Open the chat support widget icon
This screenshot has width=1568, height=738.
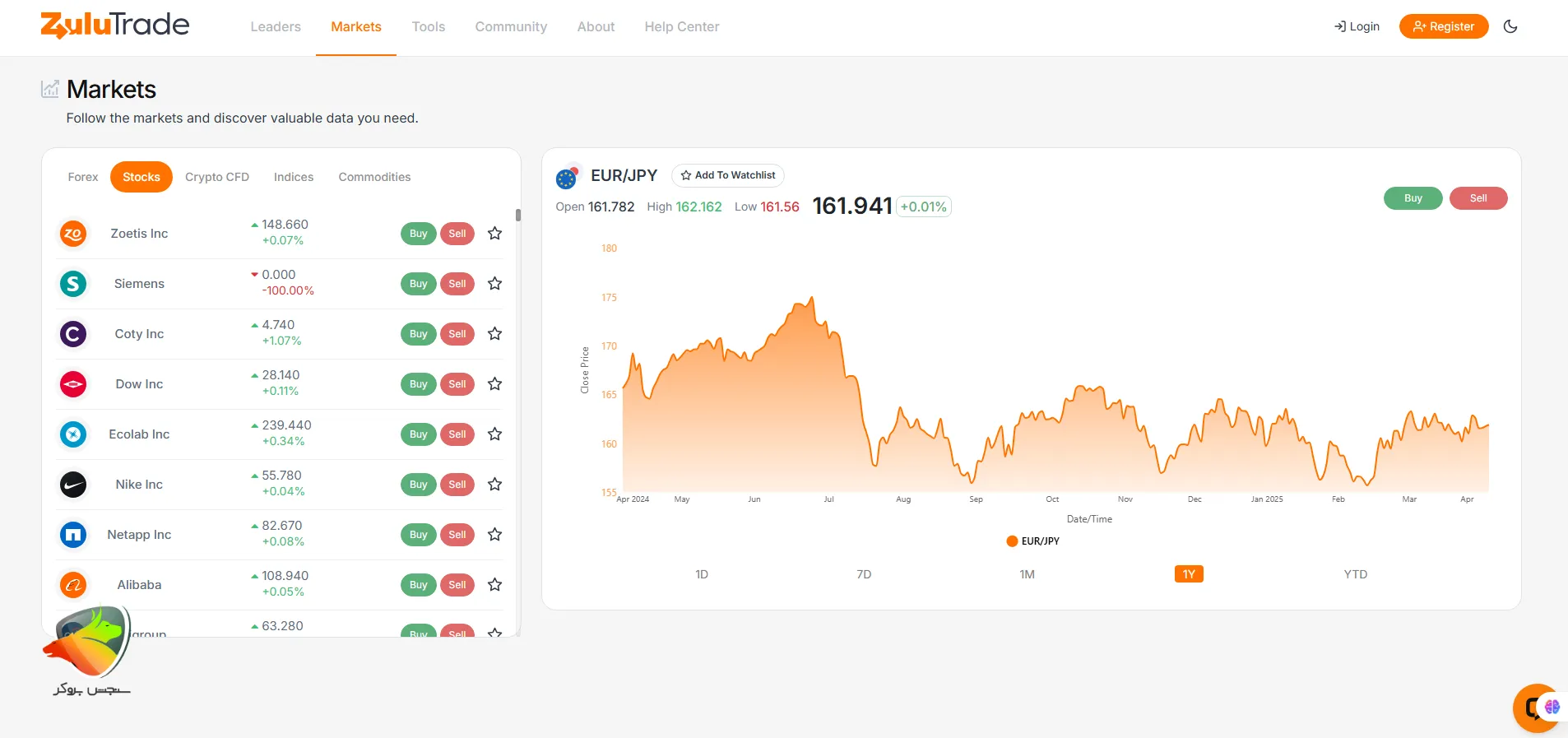tap(1538, 708)
